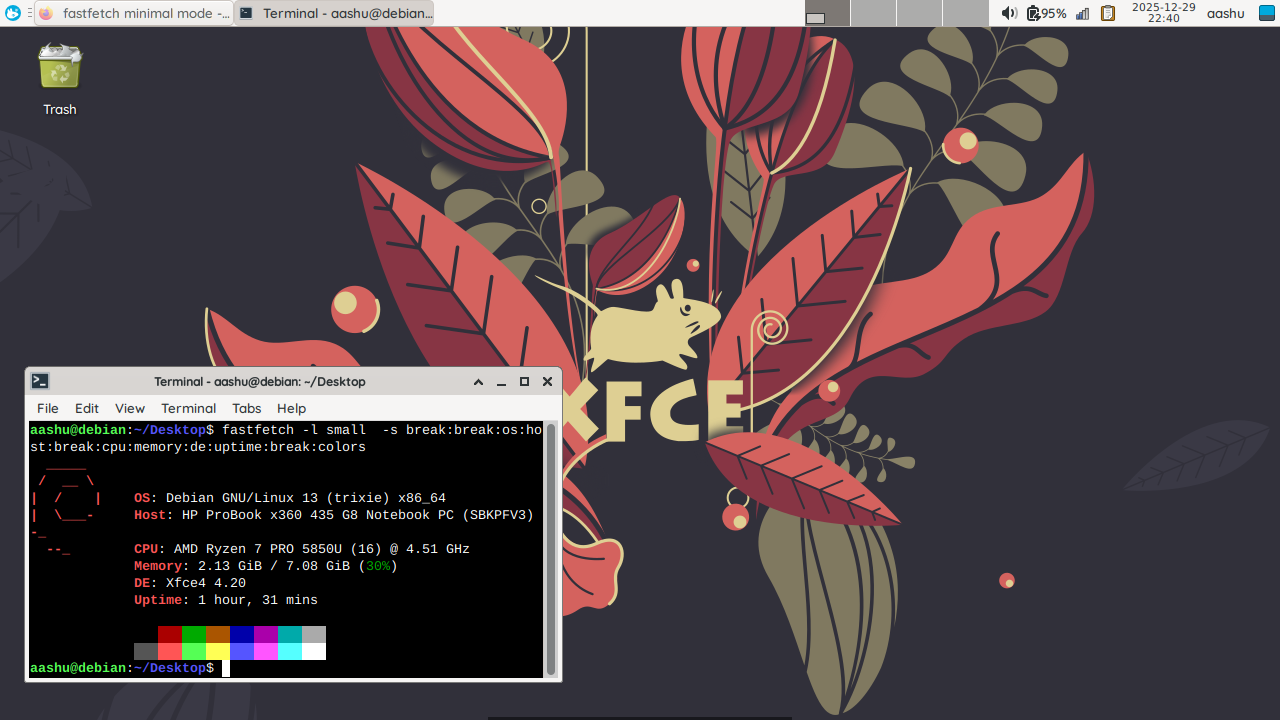Click the battery 95% indicator
Viewport: 1280px width, 720px height.
pos(1047,13)
